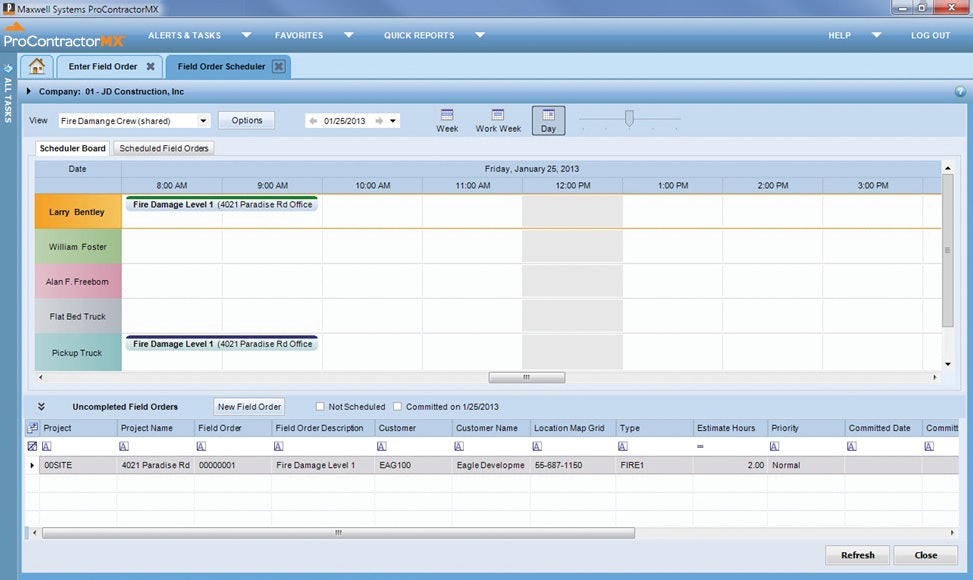This screenshot has width=973, height=580.
Task: Open the View crew dropdown
Action: [x=203, y=121]
